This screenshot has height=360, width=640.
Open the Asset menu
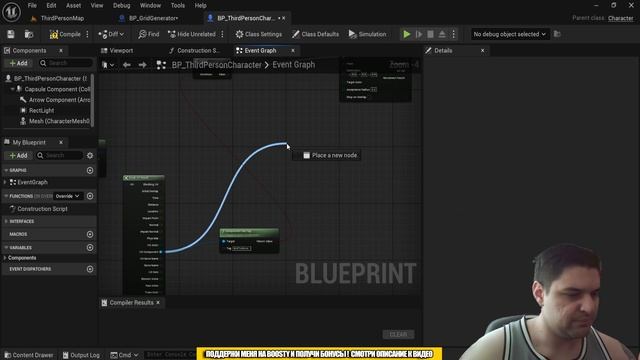(73, 5)
